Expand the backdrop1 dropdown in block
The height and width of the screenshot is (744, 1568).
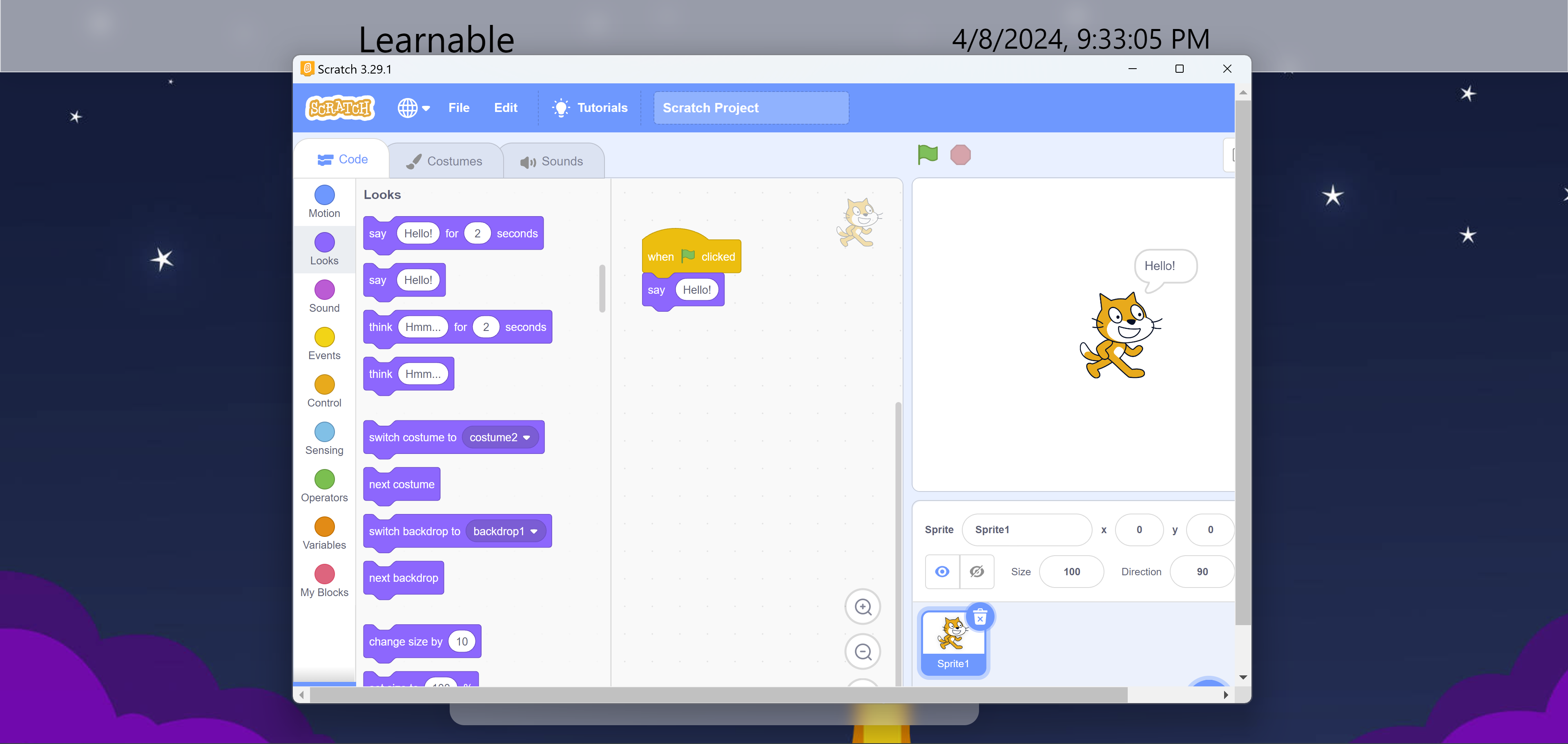pos(534,532)
